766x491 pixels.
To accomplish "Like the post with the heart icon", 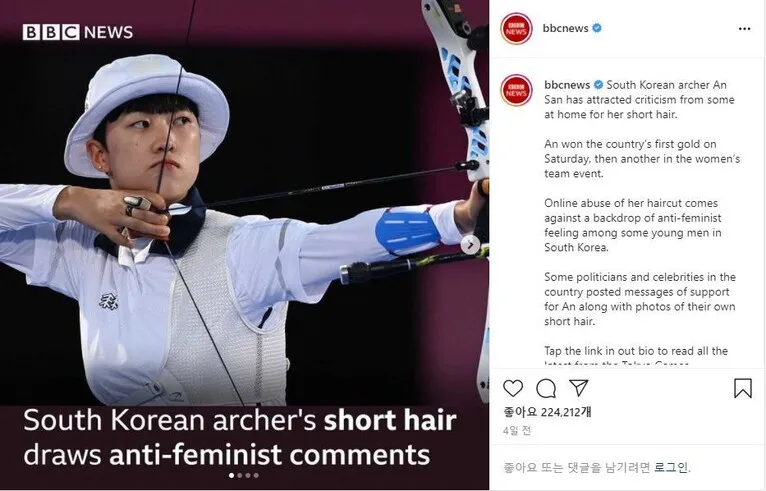I will 512,388.
